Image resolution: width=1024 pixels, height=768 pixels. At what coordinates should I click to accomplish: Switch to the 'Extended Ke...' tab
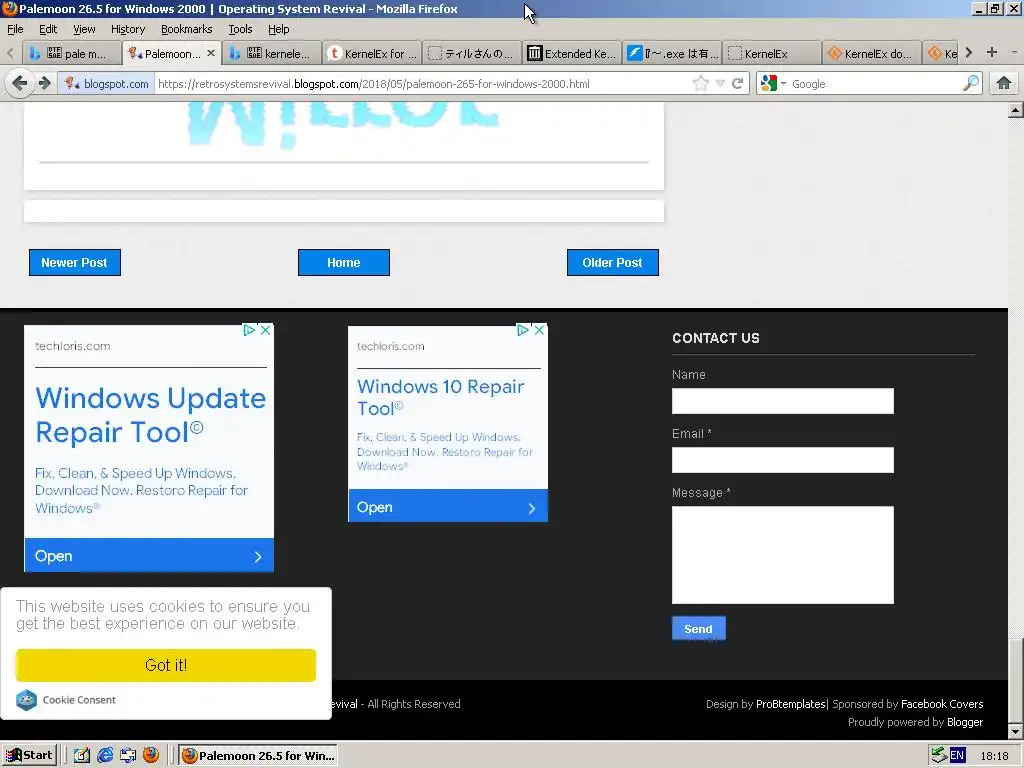(x=572, y=54)
